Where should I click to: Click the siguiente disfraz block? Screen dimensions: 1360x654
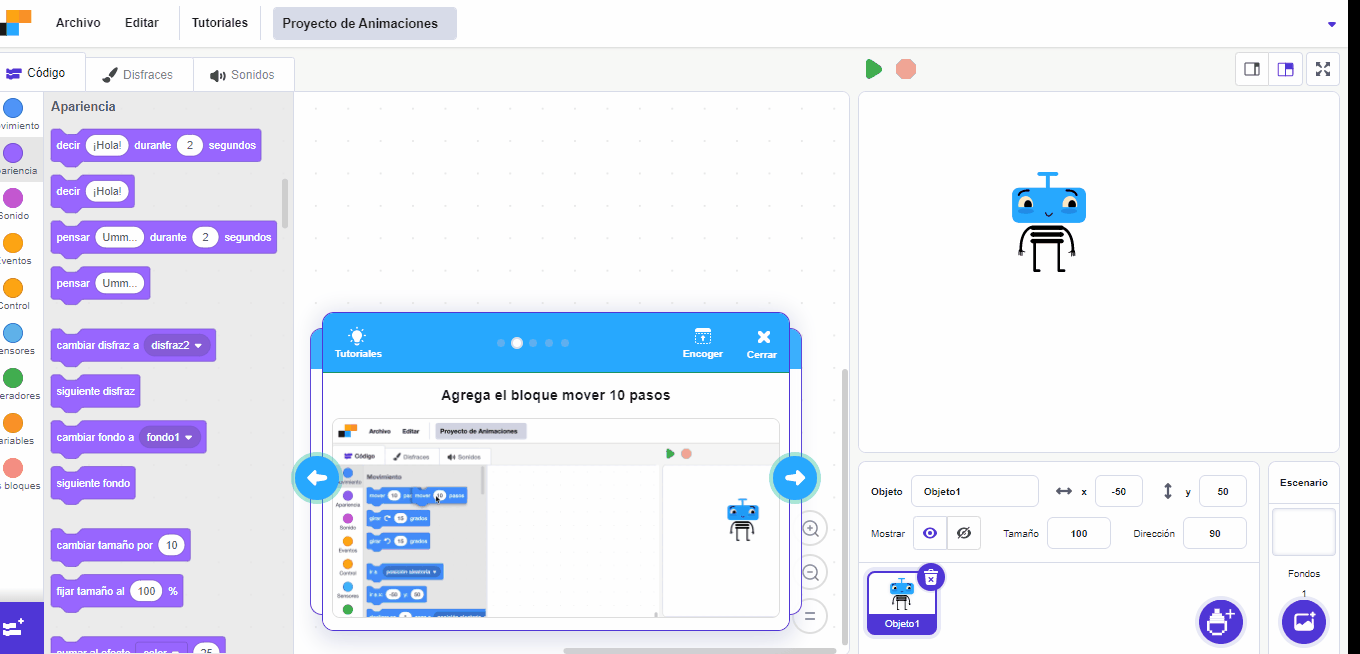click(95, 391)
